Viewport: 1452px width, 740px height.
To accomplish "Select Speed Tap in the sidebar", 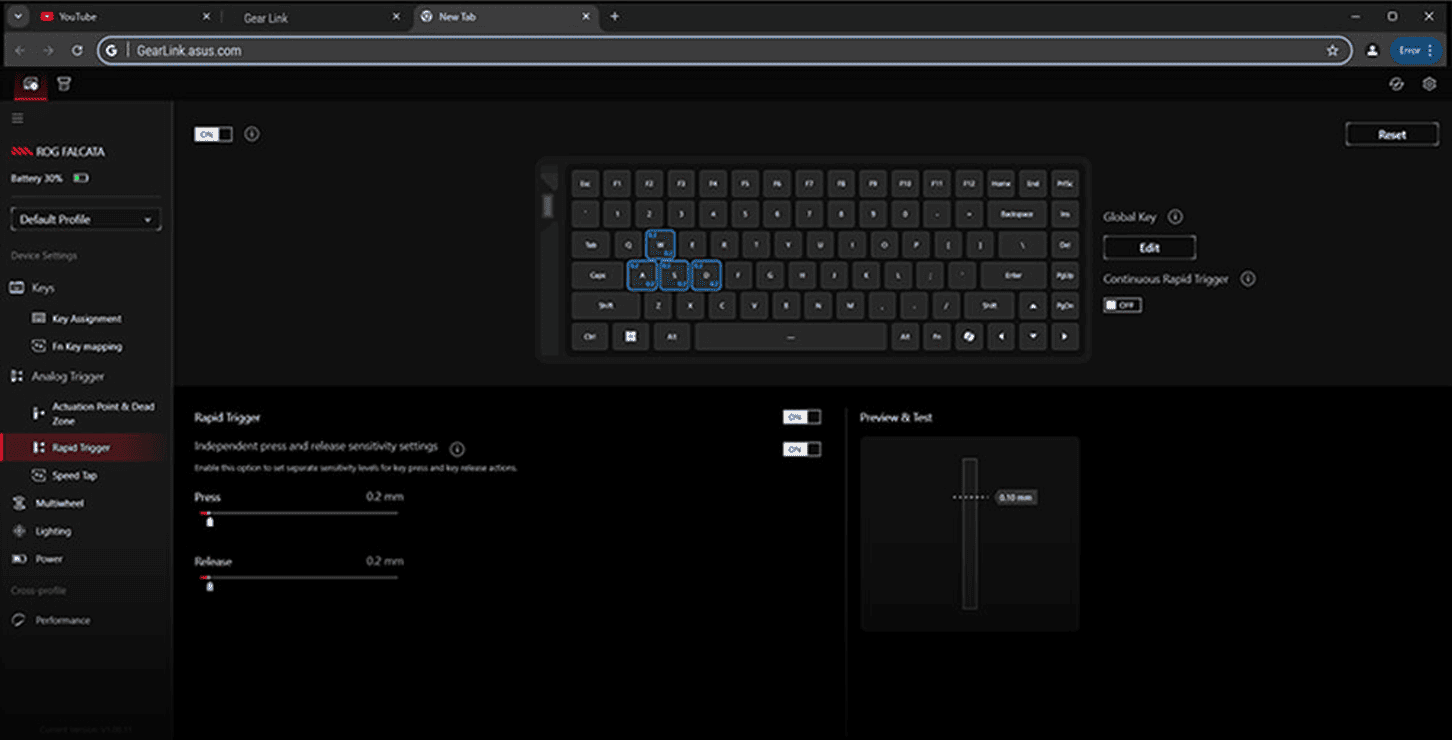I will coord(74,476).
